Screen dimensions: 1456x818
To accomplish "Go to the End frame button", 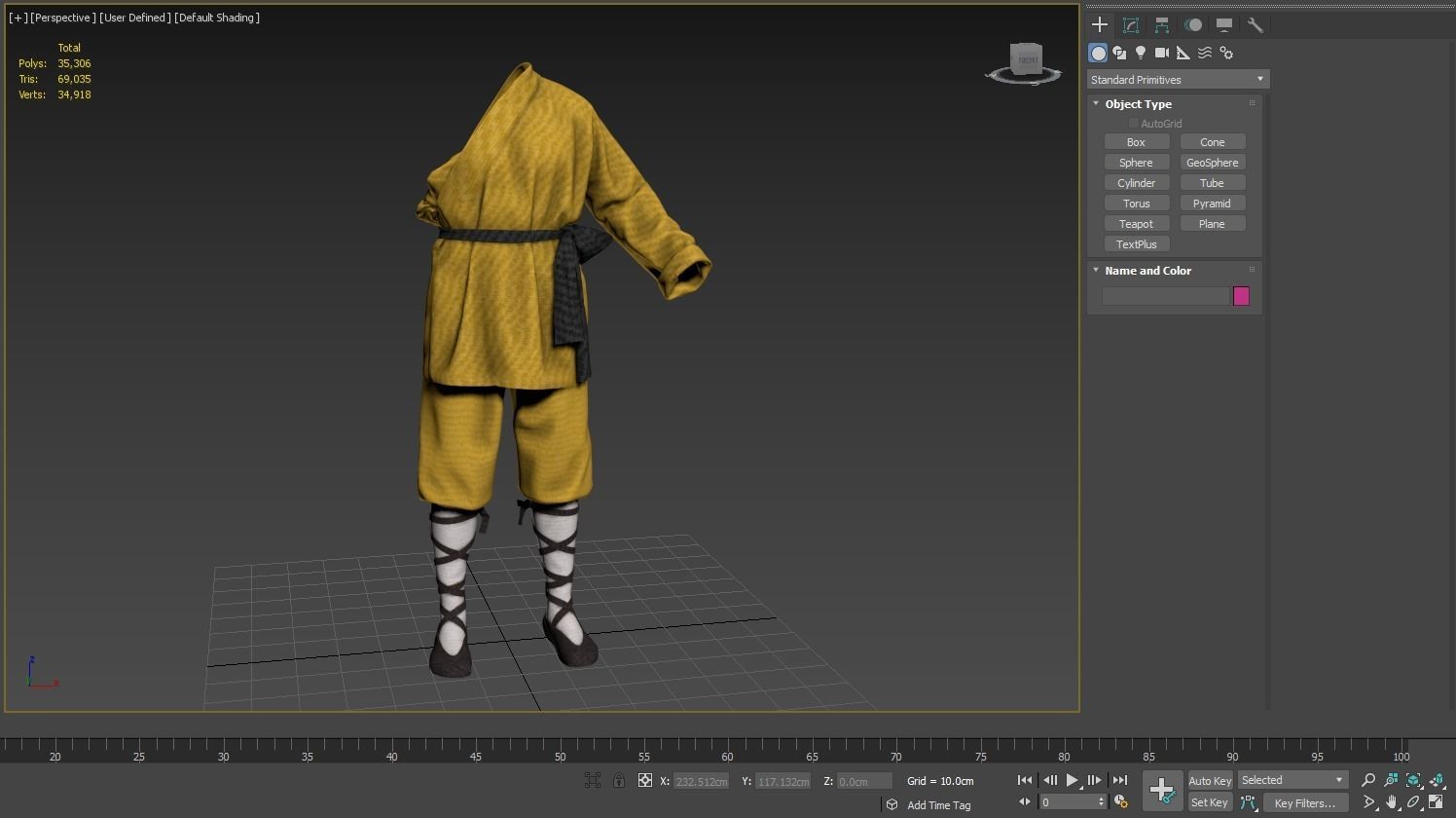I will tap(1120, 780).
